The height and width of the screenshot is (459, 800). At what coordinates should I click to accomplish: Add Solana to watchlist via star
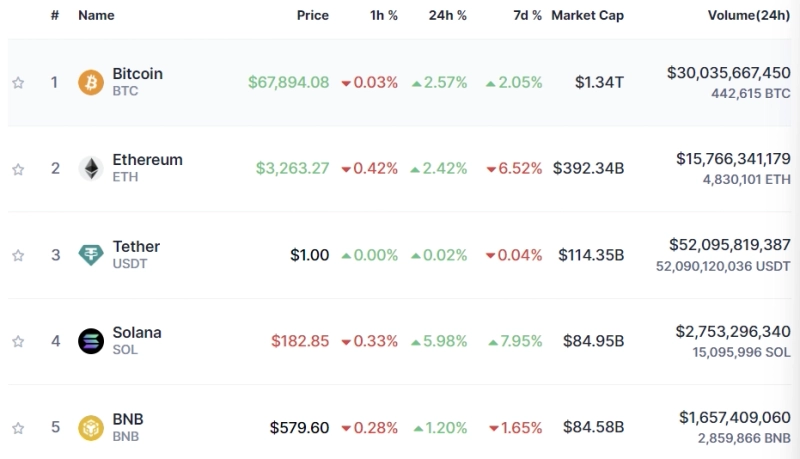[18, 342]
